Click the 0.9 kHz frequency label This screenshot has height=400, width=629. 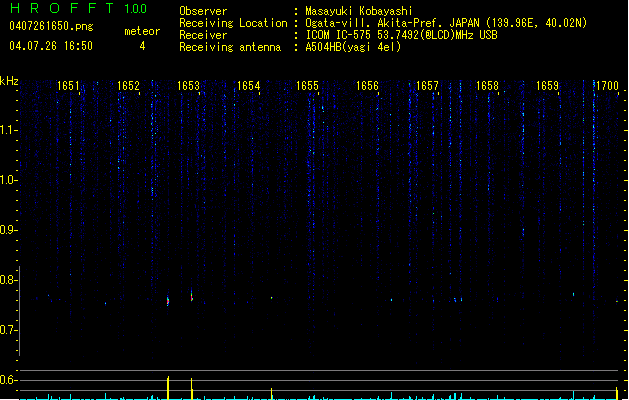coord(8,230)
